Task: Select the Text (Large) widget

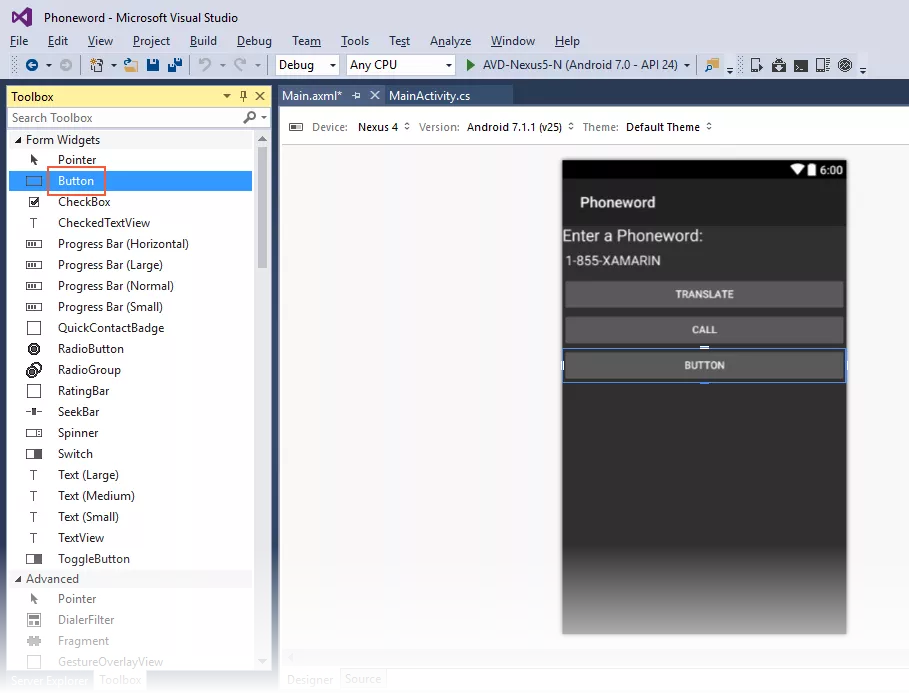Action: (x=131, y=475)
